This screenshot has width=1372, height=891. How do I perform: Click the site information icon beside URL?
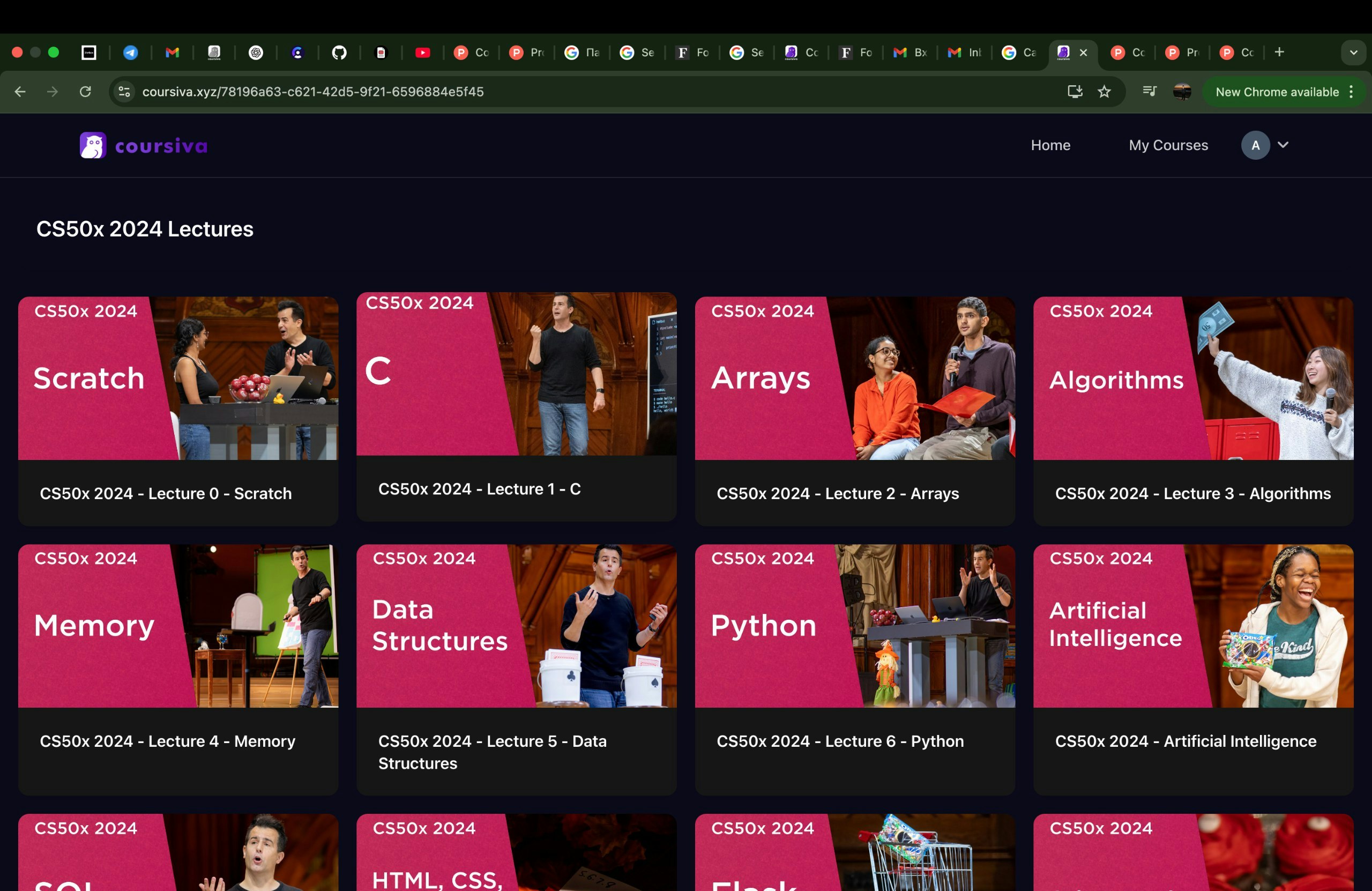tap(124, 92)
